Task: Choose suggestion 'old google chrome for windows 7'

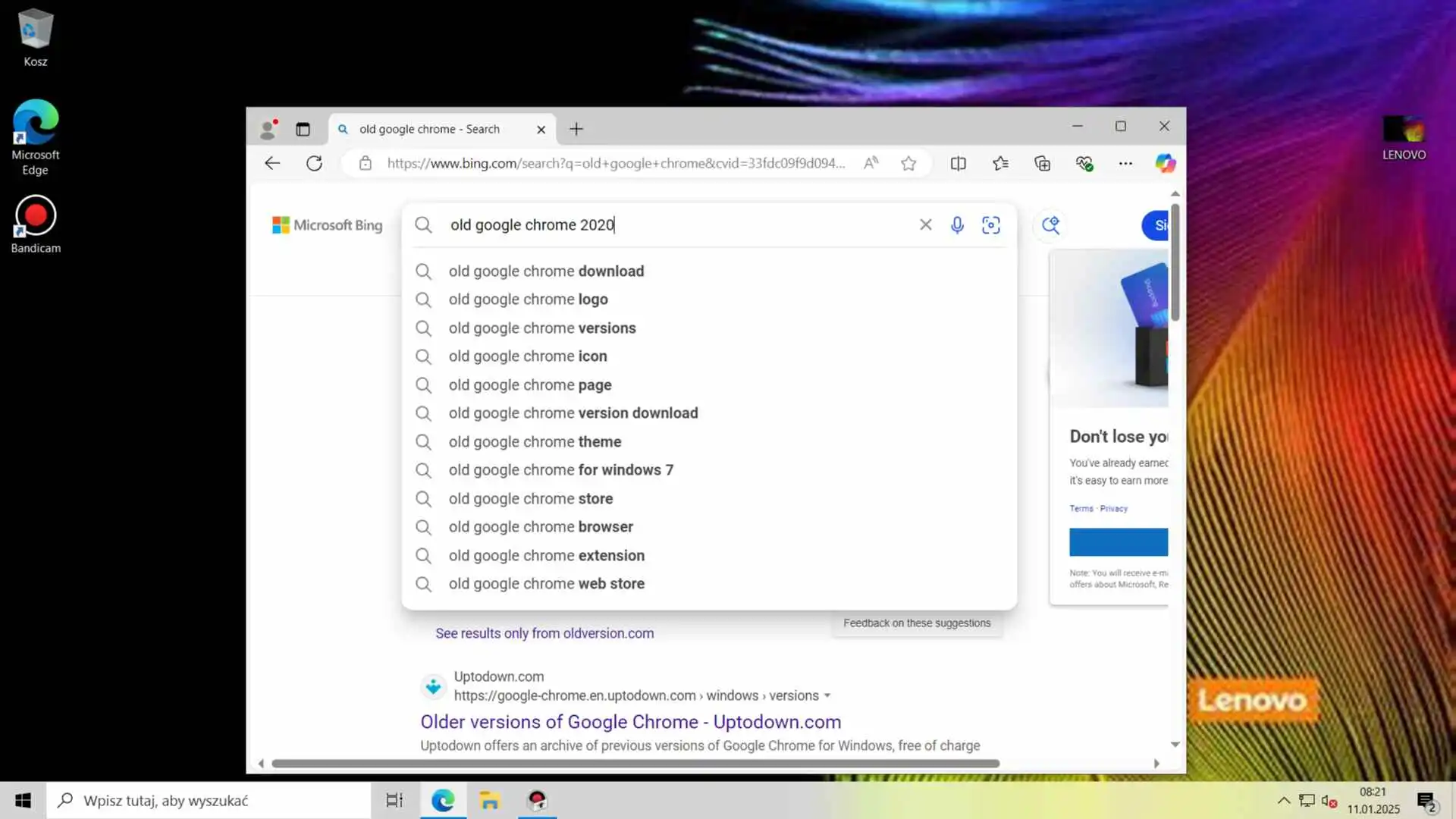Action: pos(560,470)
